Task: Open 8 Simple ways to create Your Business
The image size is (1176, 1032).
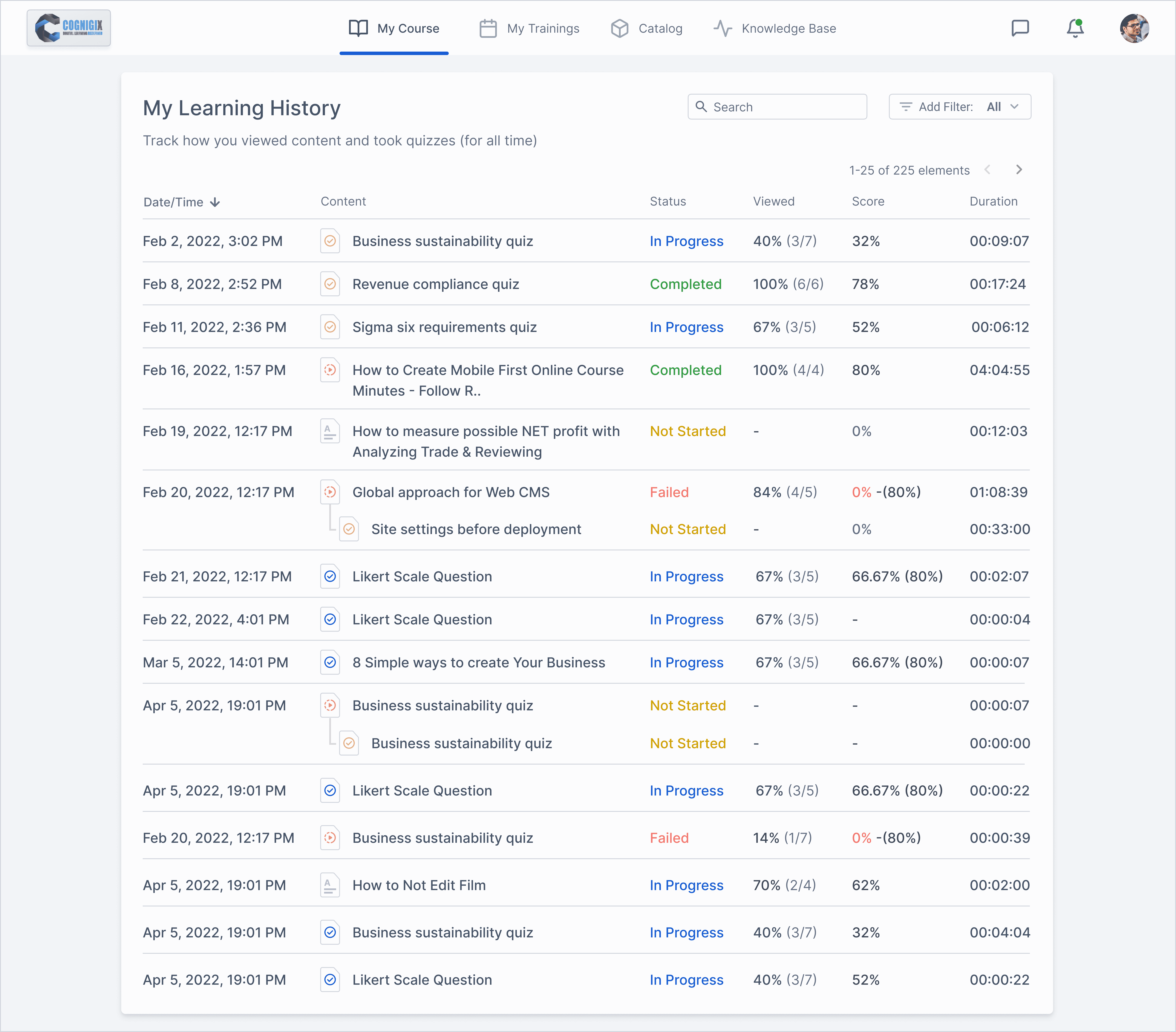Action: (479, 662)
